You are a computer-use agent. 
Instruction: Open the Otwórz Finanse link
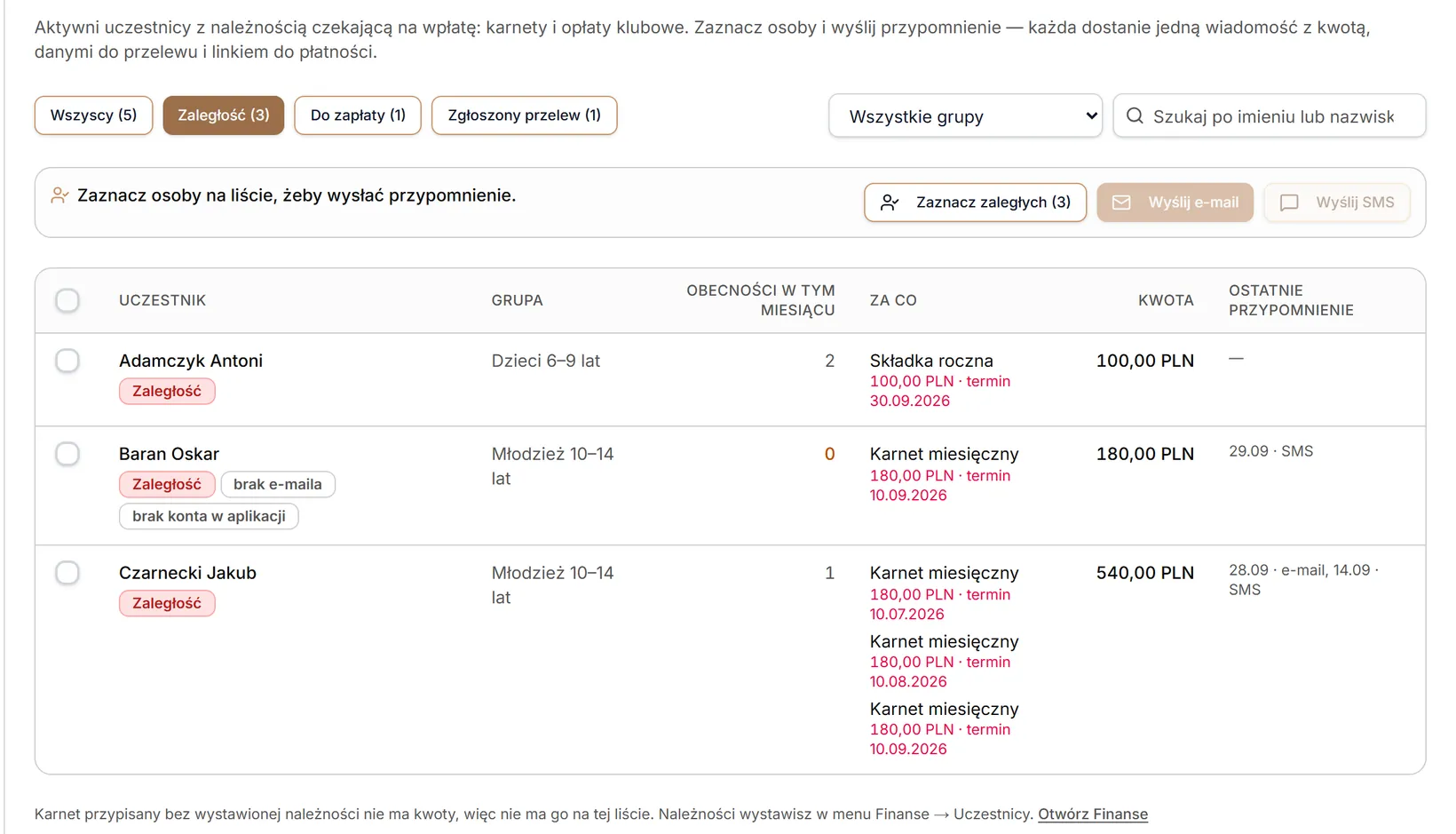(1093, 814)
